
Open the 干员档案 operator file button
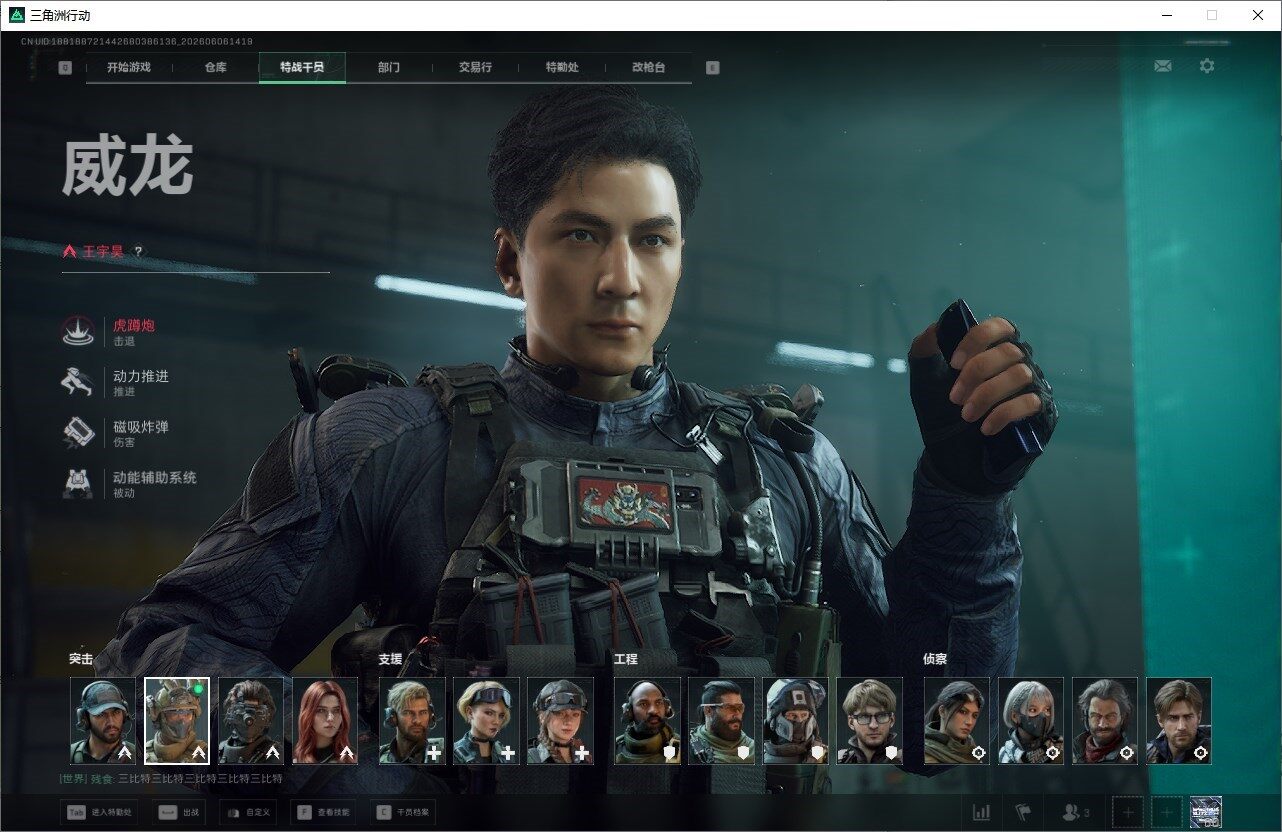coord(403,812)
